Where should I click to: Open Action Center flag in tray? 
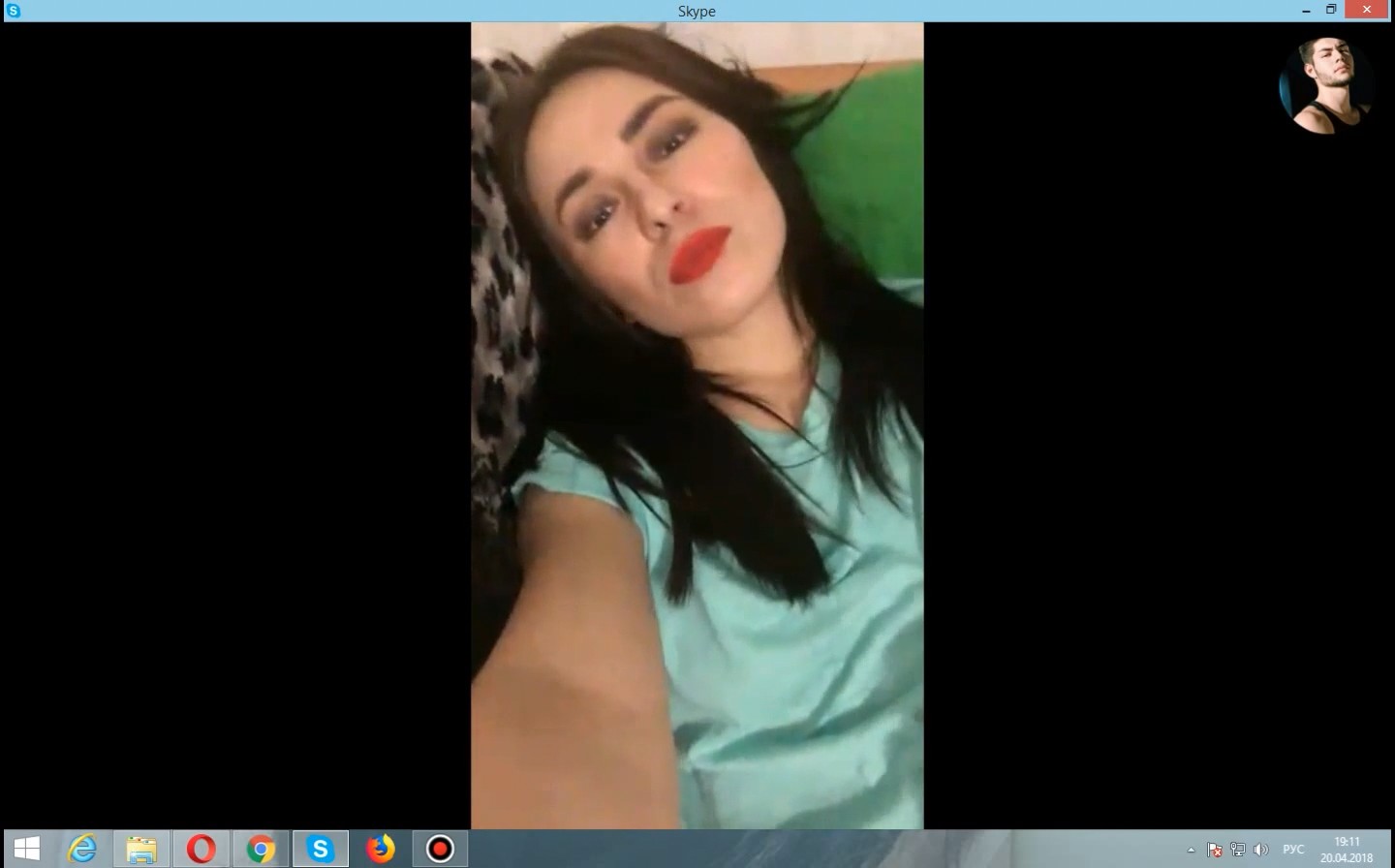[x=1215, y=850]
